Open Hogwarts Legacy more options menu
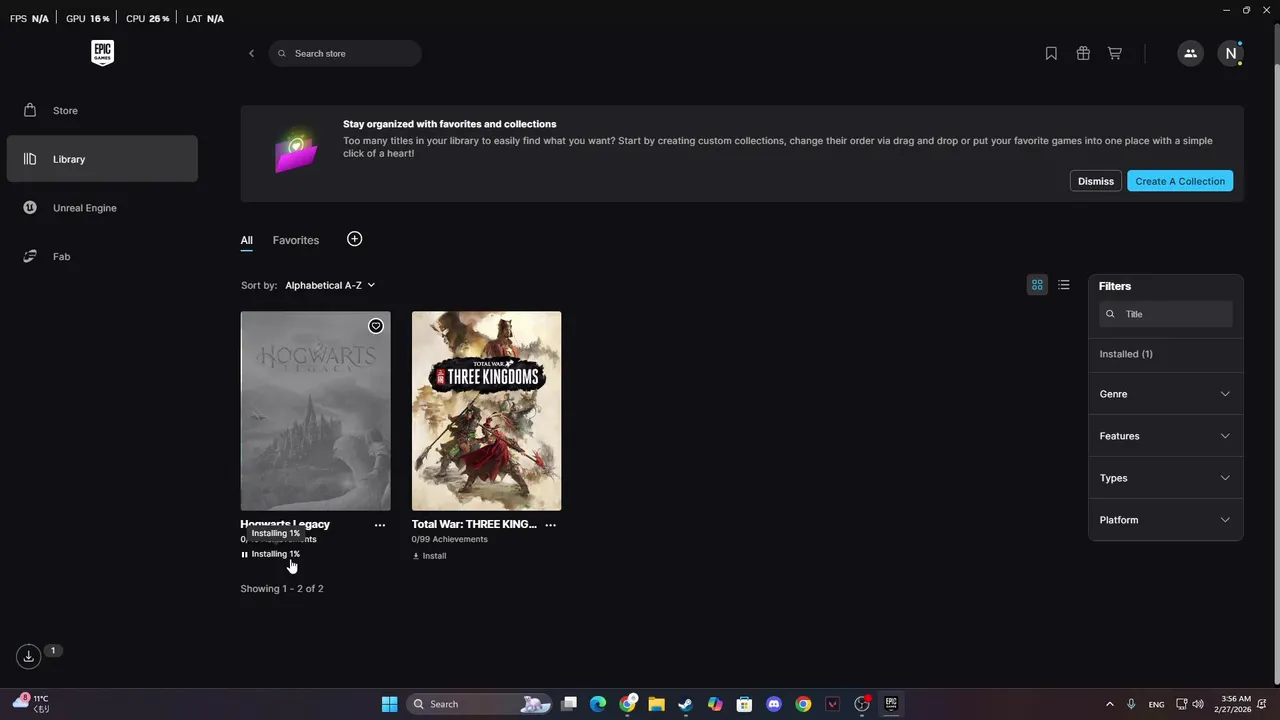Screen dimensions: 1280x720 point(380,524)
